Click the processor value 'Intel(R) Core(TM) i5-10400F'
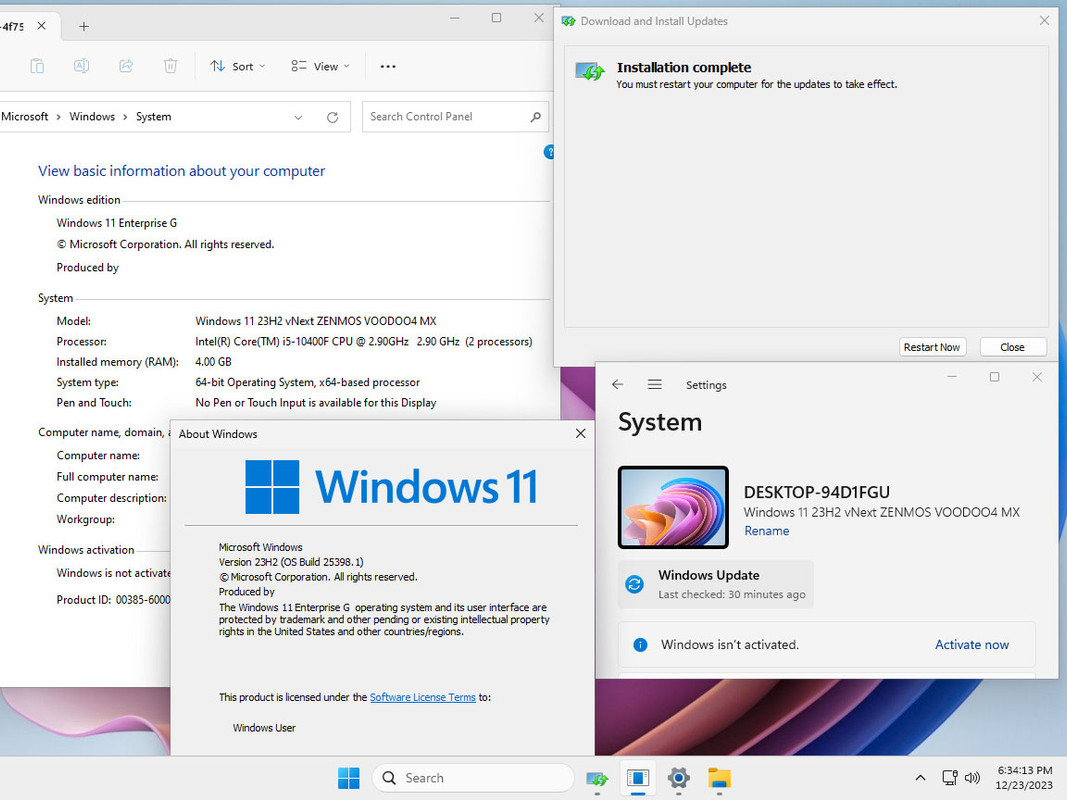The image size is (1067, 800). pyautogui.click(x=302, y=341)
